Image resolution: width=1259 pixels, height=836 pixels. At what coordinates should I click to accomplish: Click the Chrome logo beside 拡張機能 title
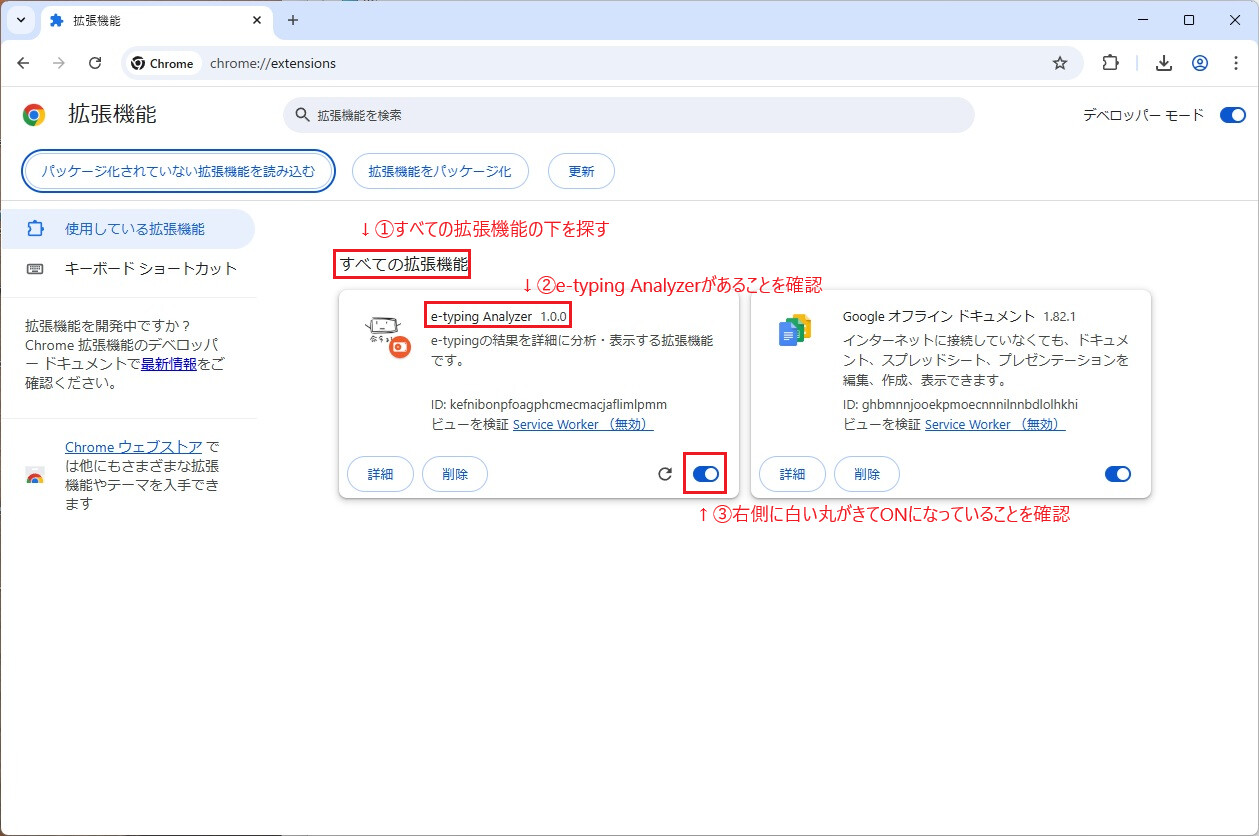[34, 115]
